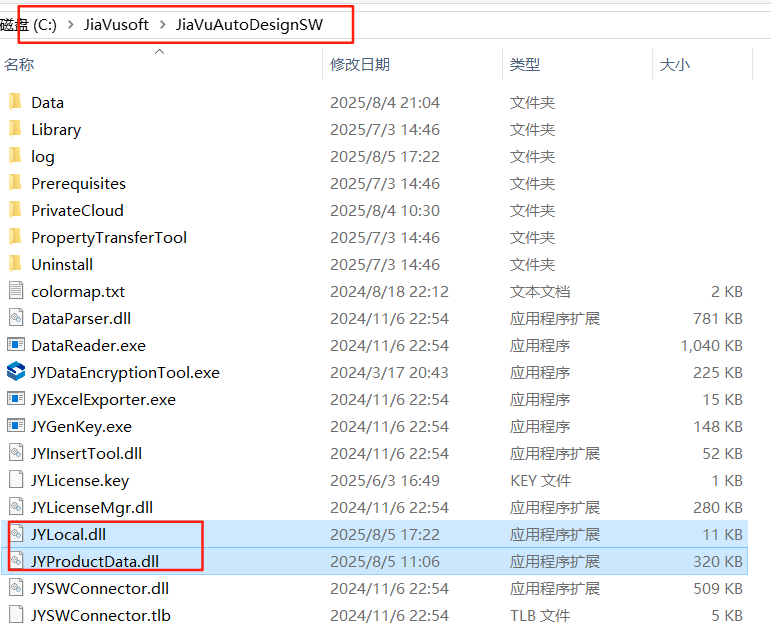Select the PrivateCloud folder icon
The height and width of the screenshot is (625, 771).
pos(15,210)
